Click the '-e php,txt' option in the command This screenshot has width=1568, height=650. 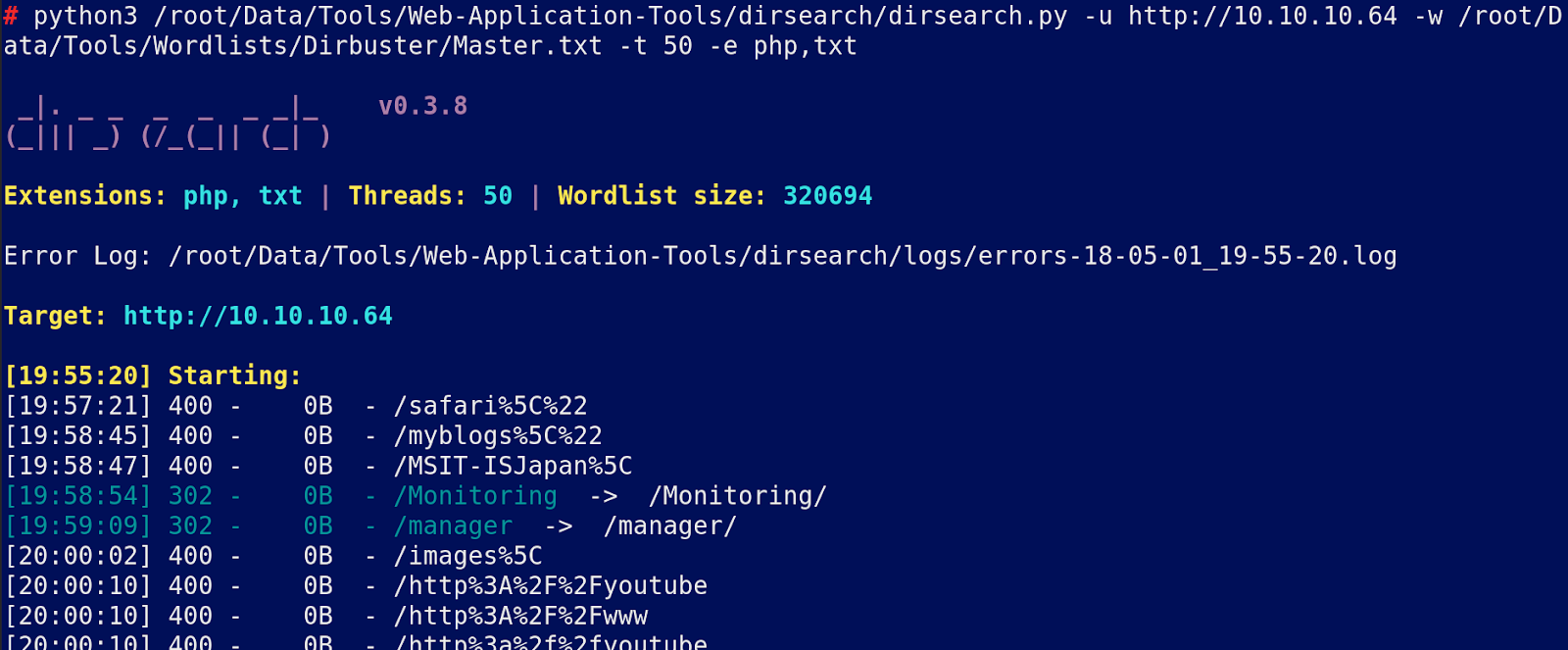tap(783, 46)
